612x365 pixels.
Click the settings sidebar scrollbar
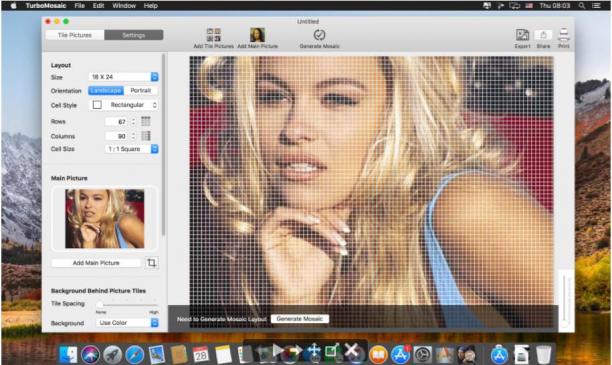(x=164, y=144)
